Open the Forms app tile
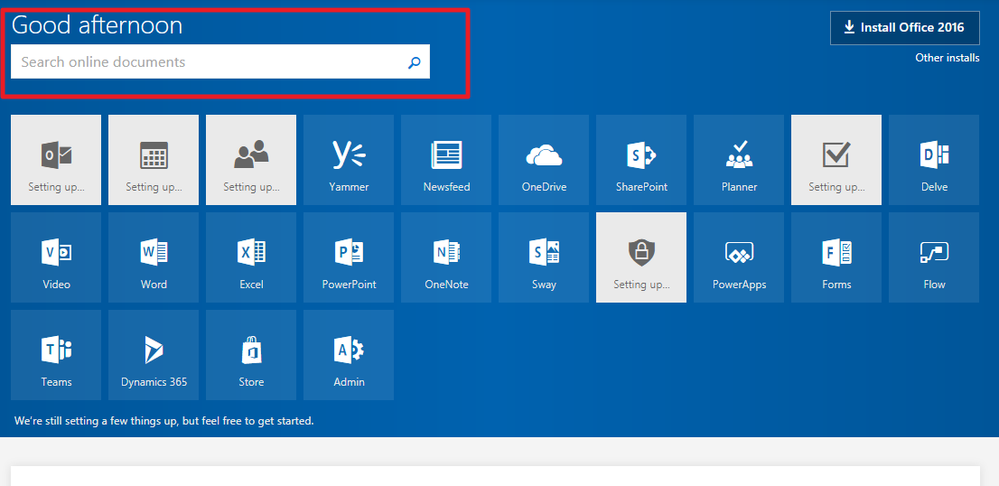The width and height of the screenshot is (999, 486). (837, 257)
